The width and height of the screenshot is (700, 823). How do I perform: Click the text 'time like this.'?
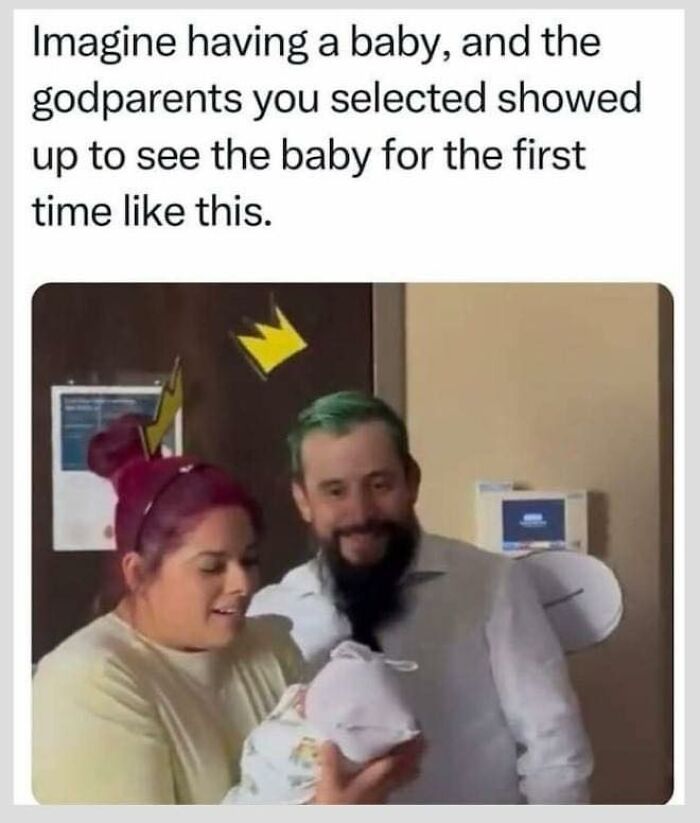tap(153, 213)
